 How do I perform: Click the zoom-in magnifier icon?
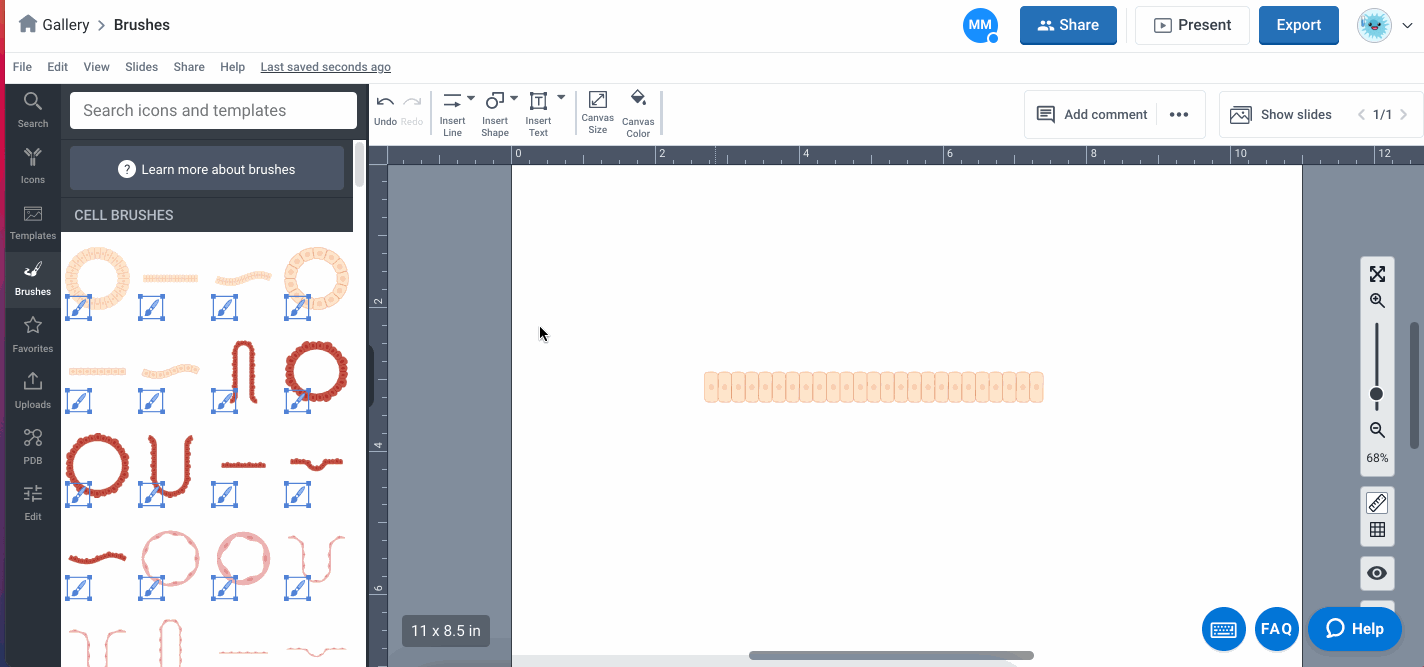(1377, 301)
